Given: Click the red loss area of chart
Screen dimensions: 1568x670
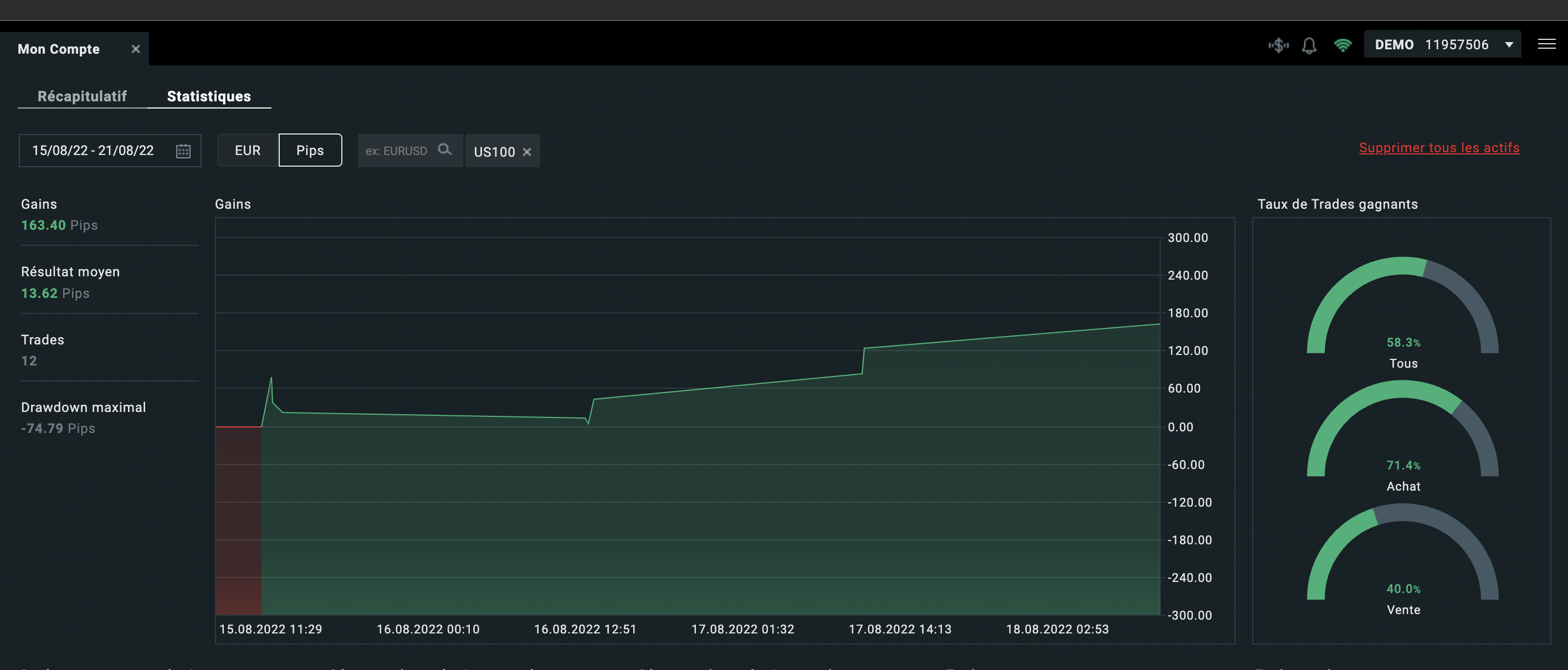Looking at the screenshot, I should (x=238, y=520).
